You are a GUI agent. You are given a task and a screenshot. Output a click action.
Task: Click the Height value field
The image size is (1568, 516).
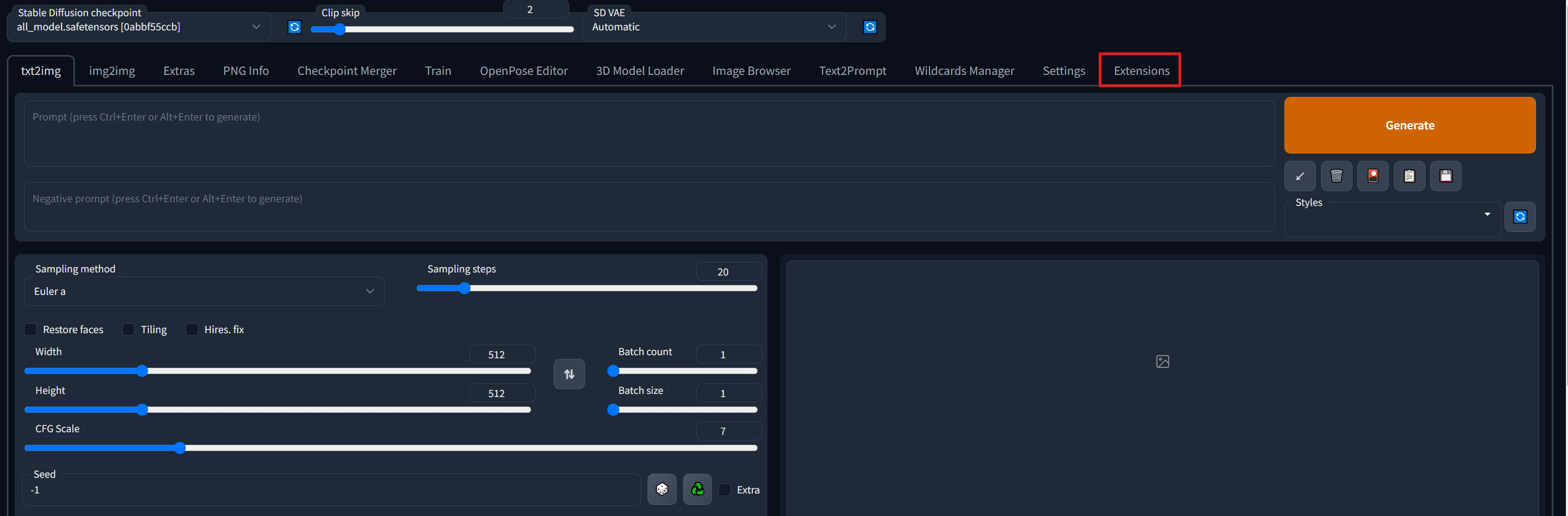[x=502, y=394]
